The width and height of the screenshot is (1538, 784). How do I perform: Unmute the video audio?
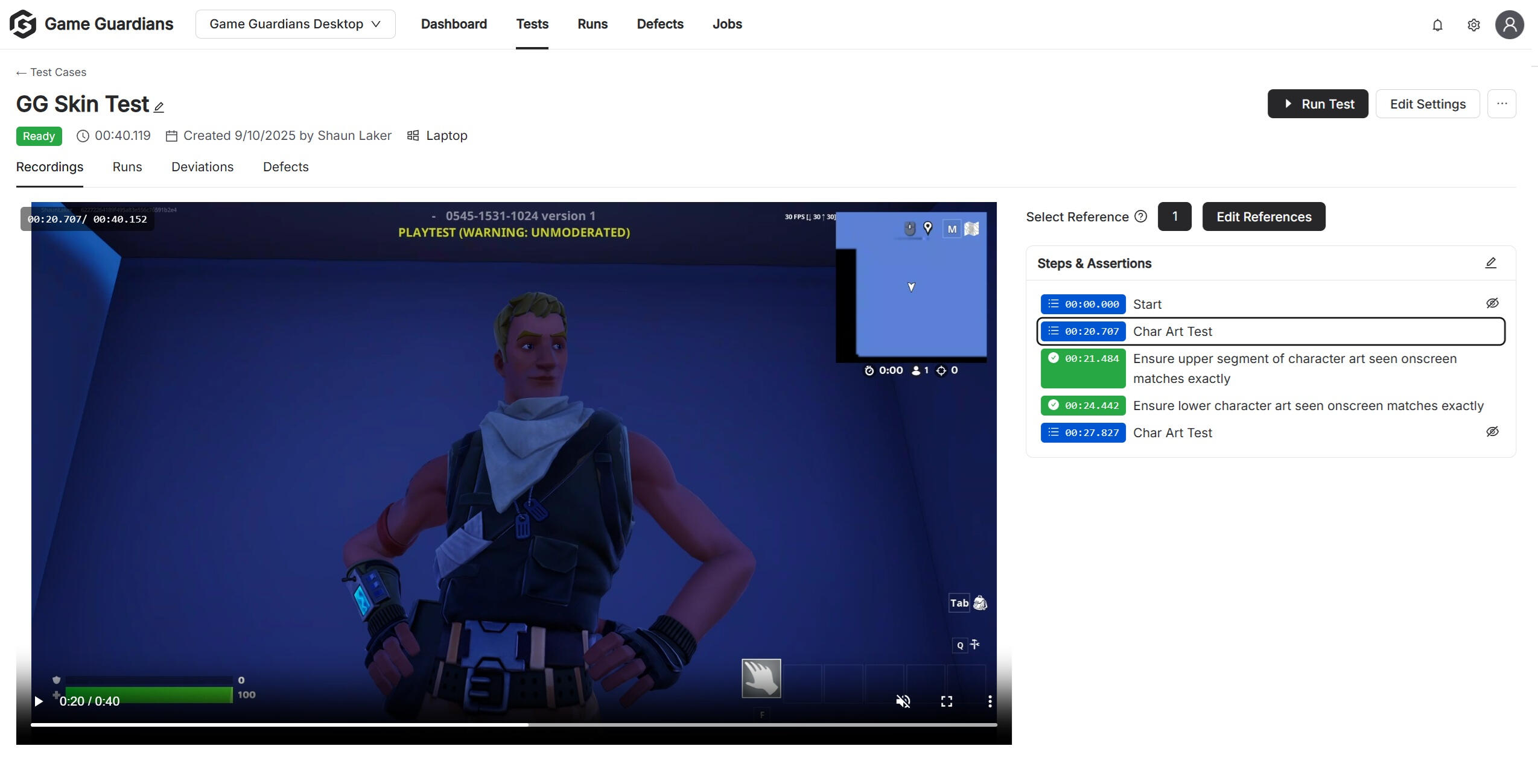[903, 701]
